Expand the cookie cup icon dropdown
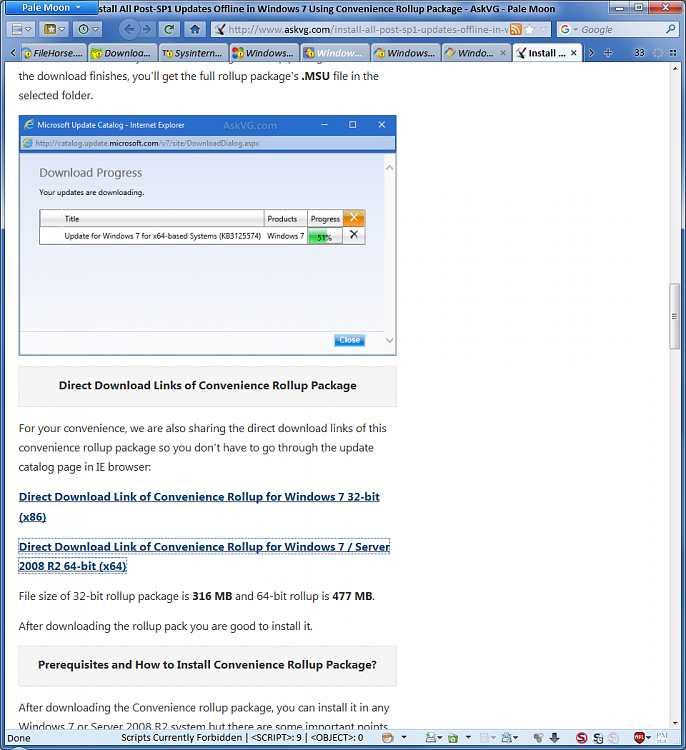 [404, 738]
